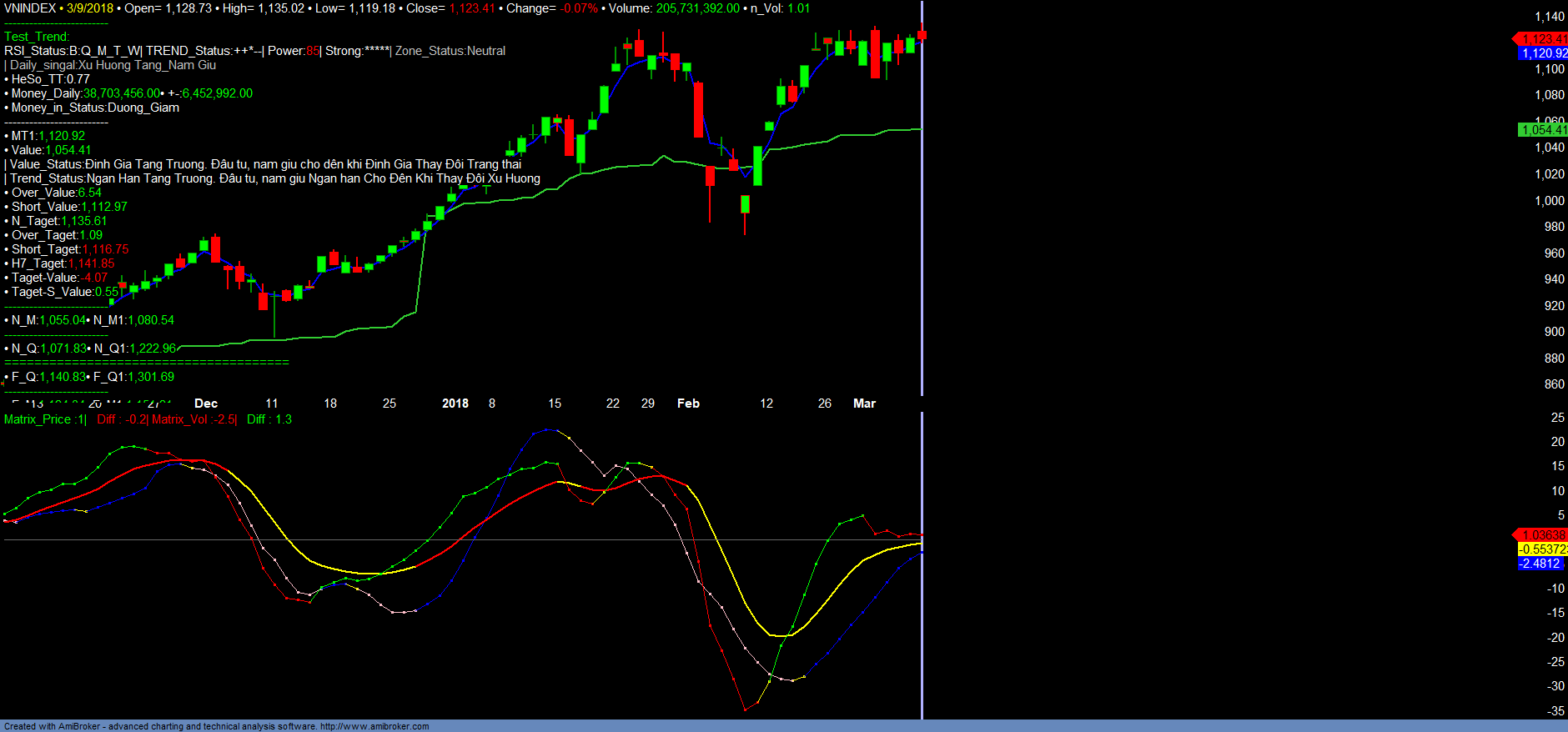Click the Money_Daily value line
The image size is (1568, 732).
[129, 93]
